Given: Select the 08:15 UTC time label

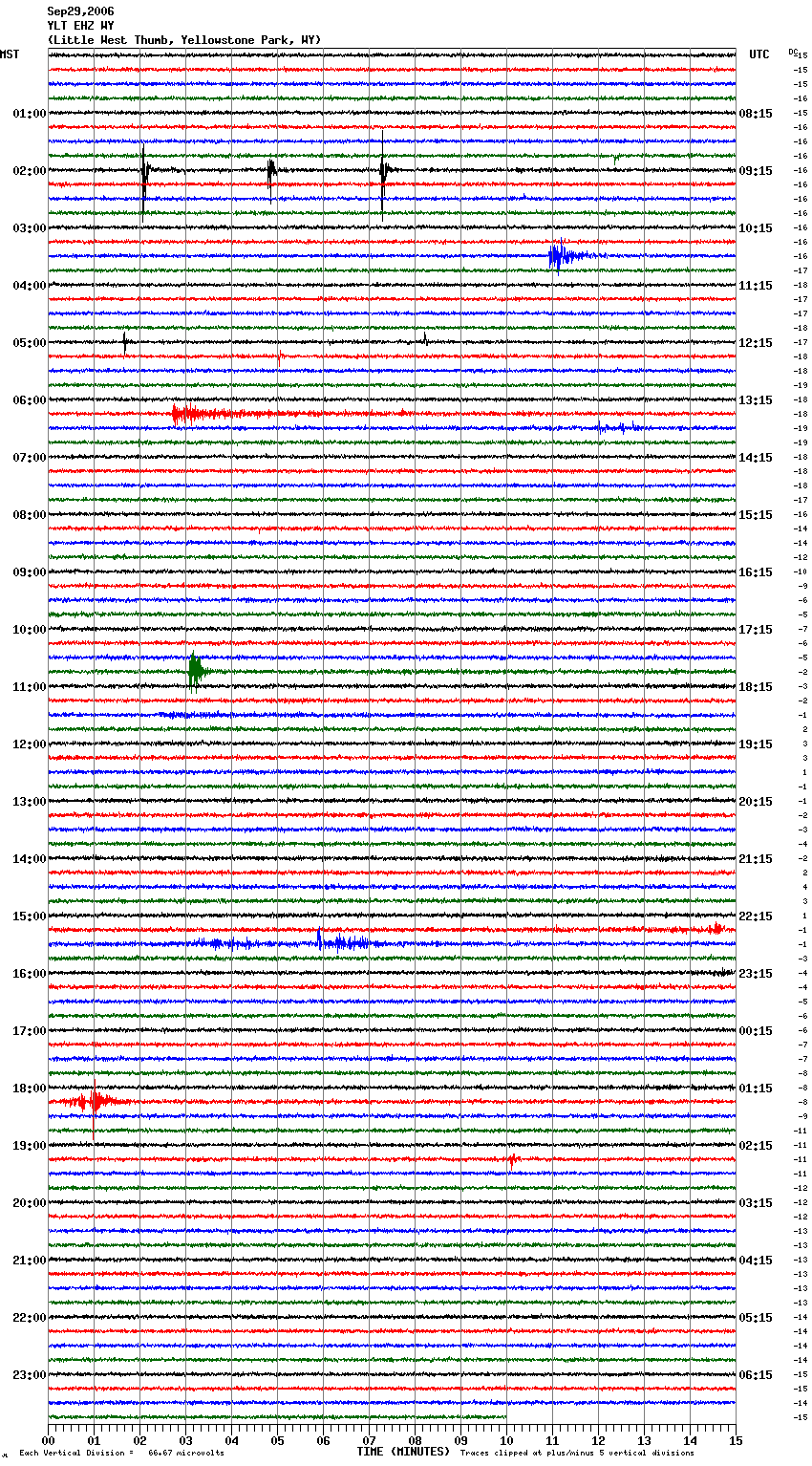Looking at the screenshot, I should click(x=756, y=114).
